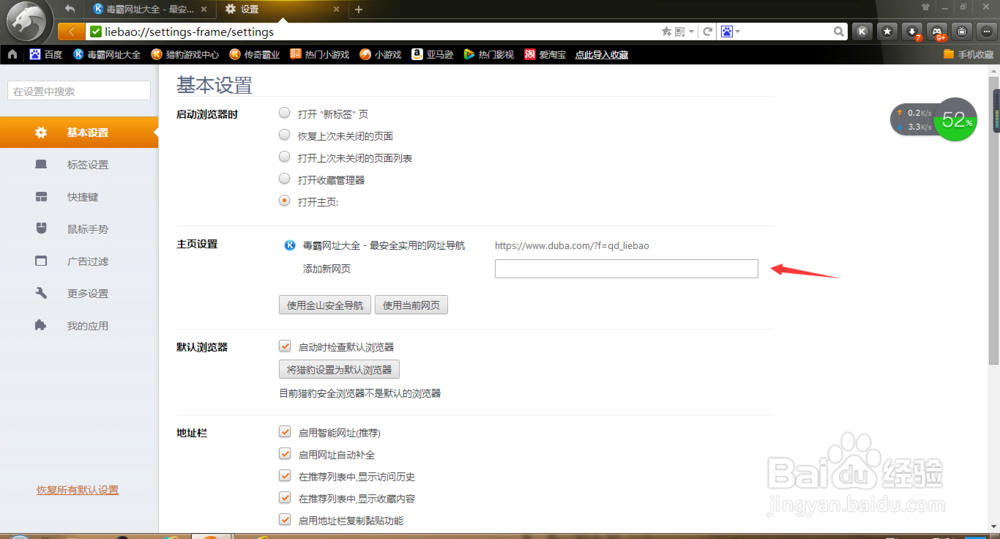Image resolution: width=1000 pixels, height=539 pixels.
Task: Open the round K toolbar button
Action: pyautogui.click(x=862, y=31)
